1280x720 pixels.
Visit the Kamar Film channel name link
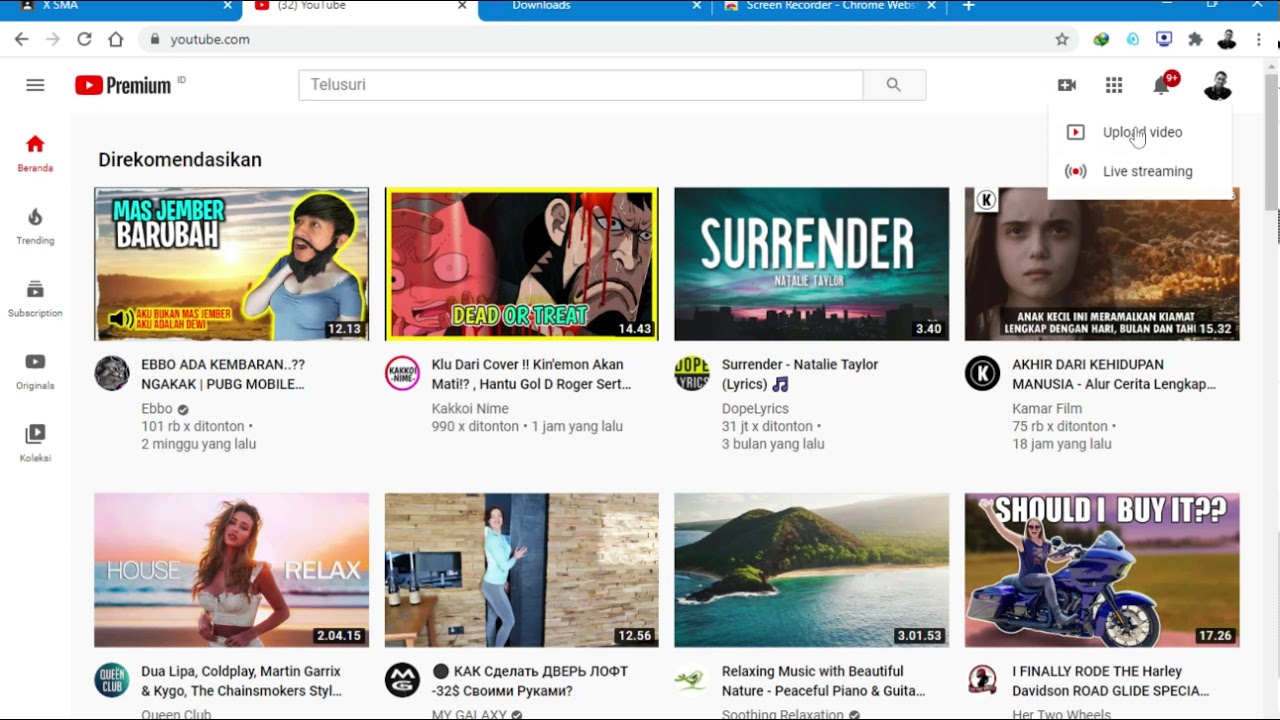click(1047, 408)
